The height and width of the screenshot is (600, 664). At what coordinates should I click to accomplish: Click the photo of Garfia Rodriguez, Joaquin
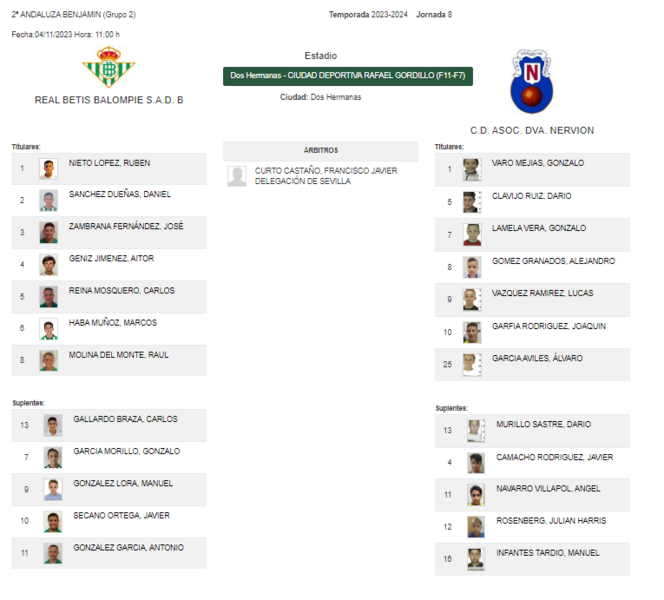(x=472, y=332)
